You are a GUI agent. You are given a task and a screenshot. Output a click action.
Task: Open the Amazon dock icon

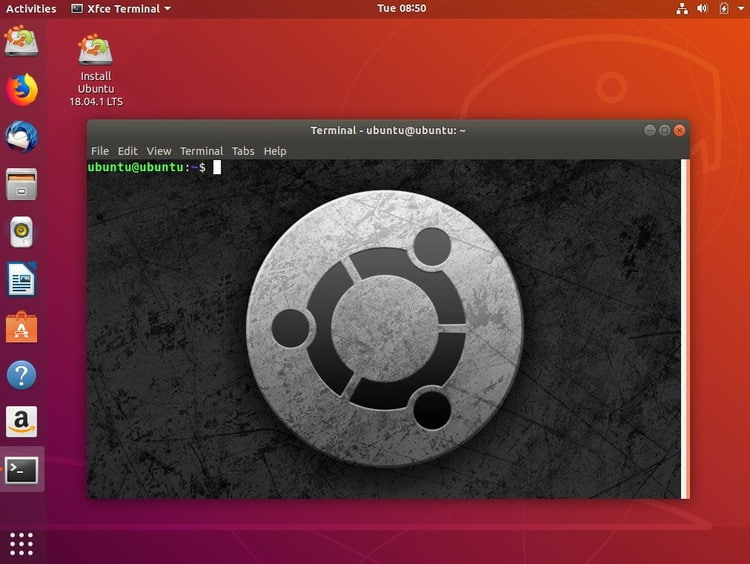coord(22,422)
